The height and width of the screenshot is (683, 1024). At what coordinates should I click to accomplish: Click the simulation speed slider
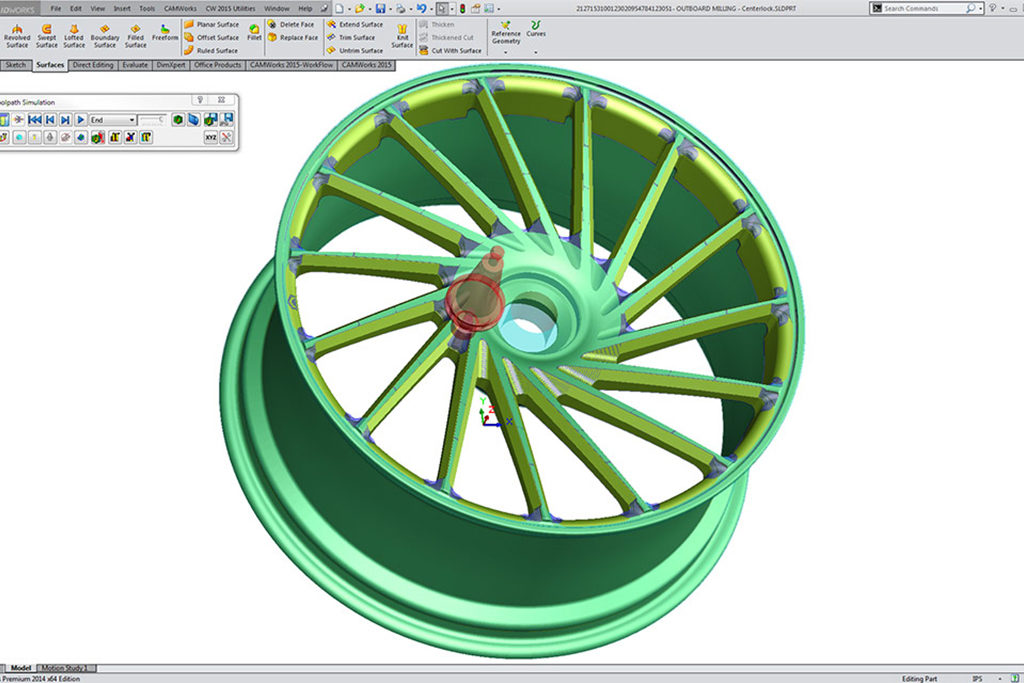pyautogui.click(x=152, y=119)
